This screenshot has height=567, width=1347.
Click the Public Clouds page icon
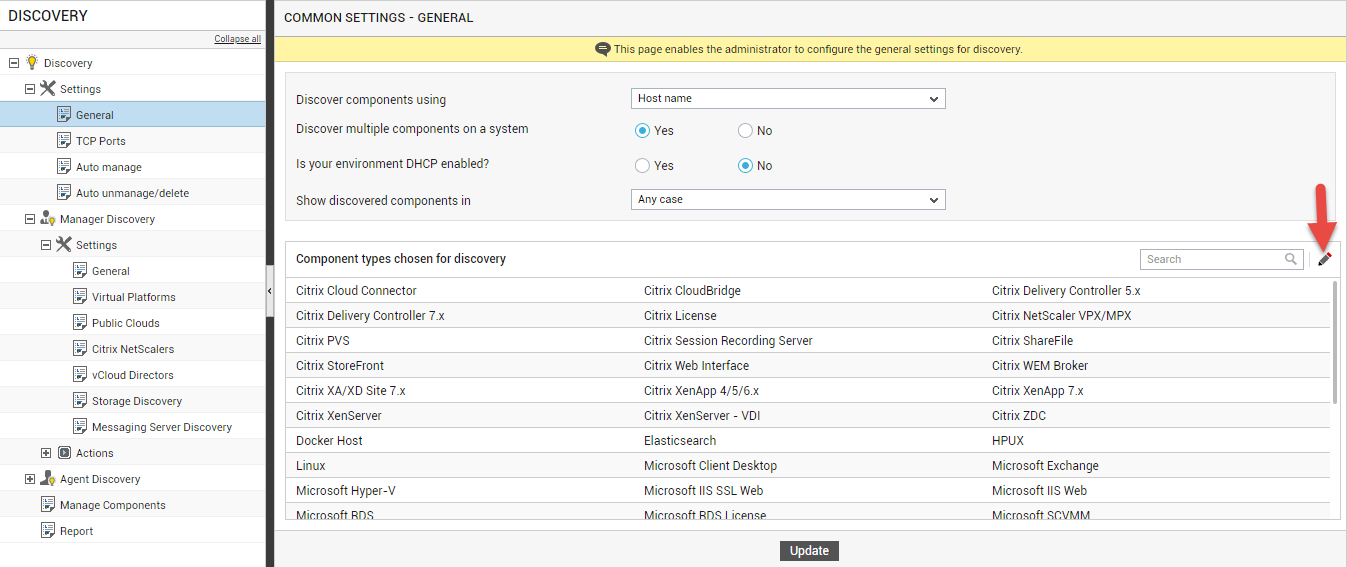point(80,322)
